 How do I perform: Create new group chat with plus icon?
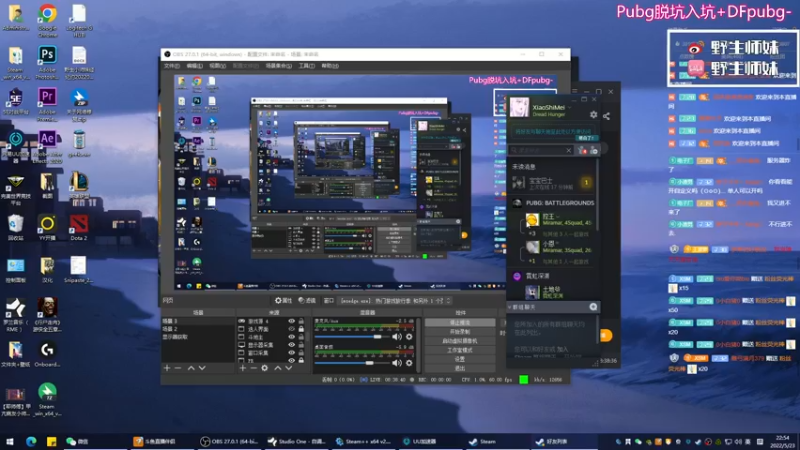(x=593, y=307)
